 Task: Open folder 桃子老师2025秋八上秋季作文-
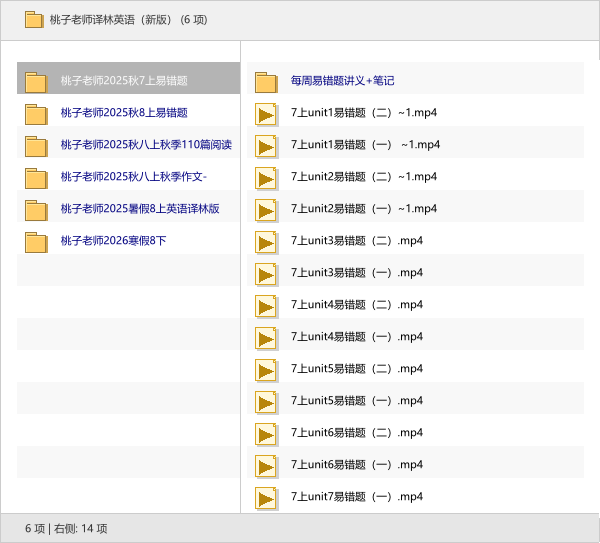tap(134, 177)
